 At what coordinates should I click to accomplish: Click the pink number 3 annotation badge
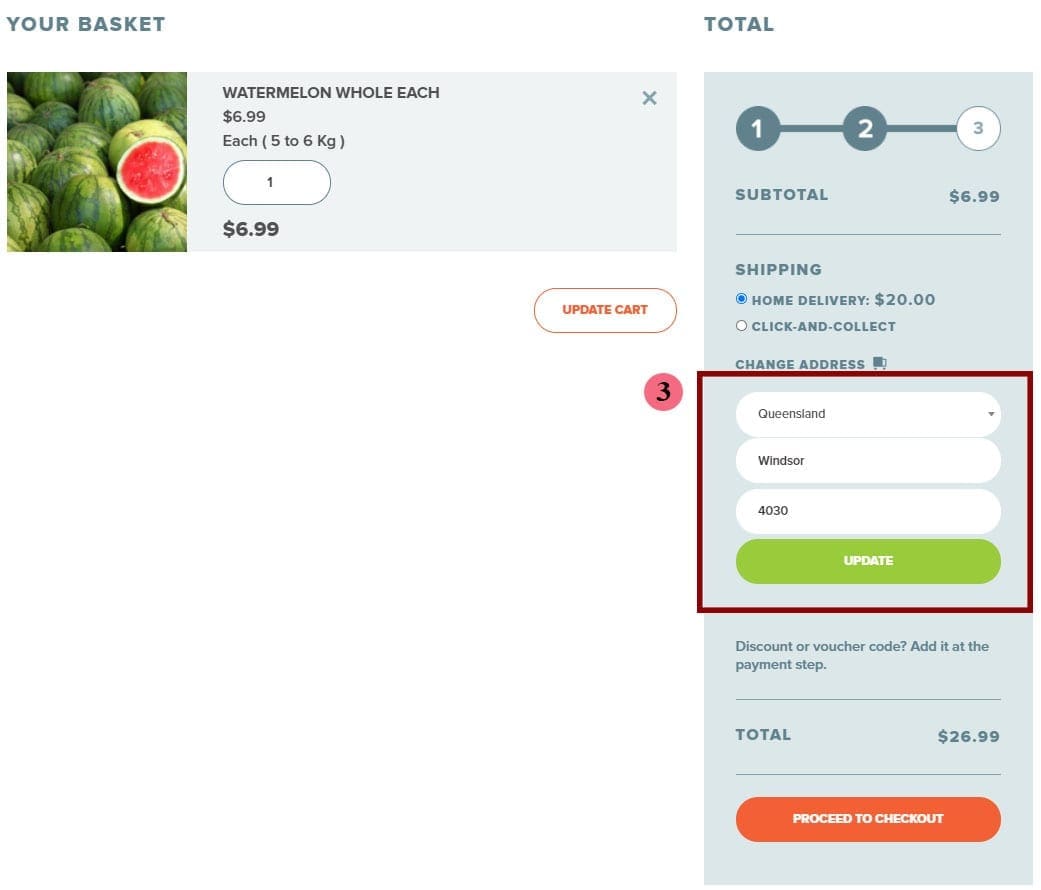(x=663, y=392)
